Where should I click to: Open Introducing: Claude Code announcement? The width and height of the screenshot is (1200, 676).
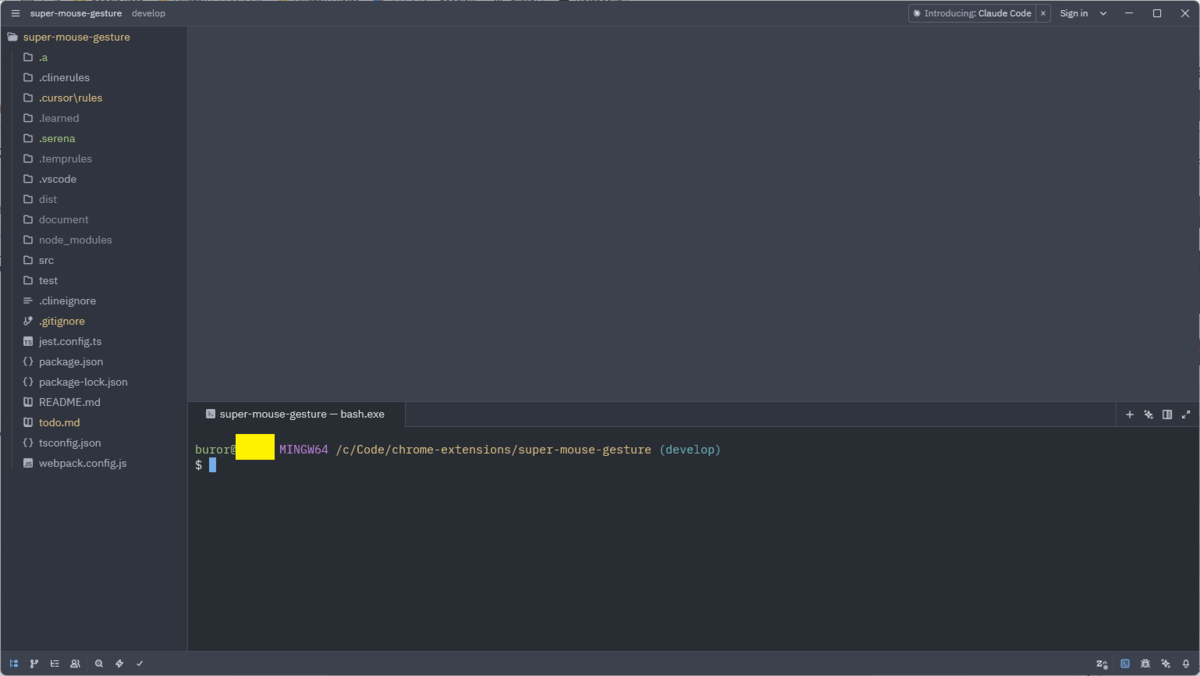[x=972, y=13]
